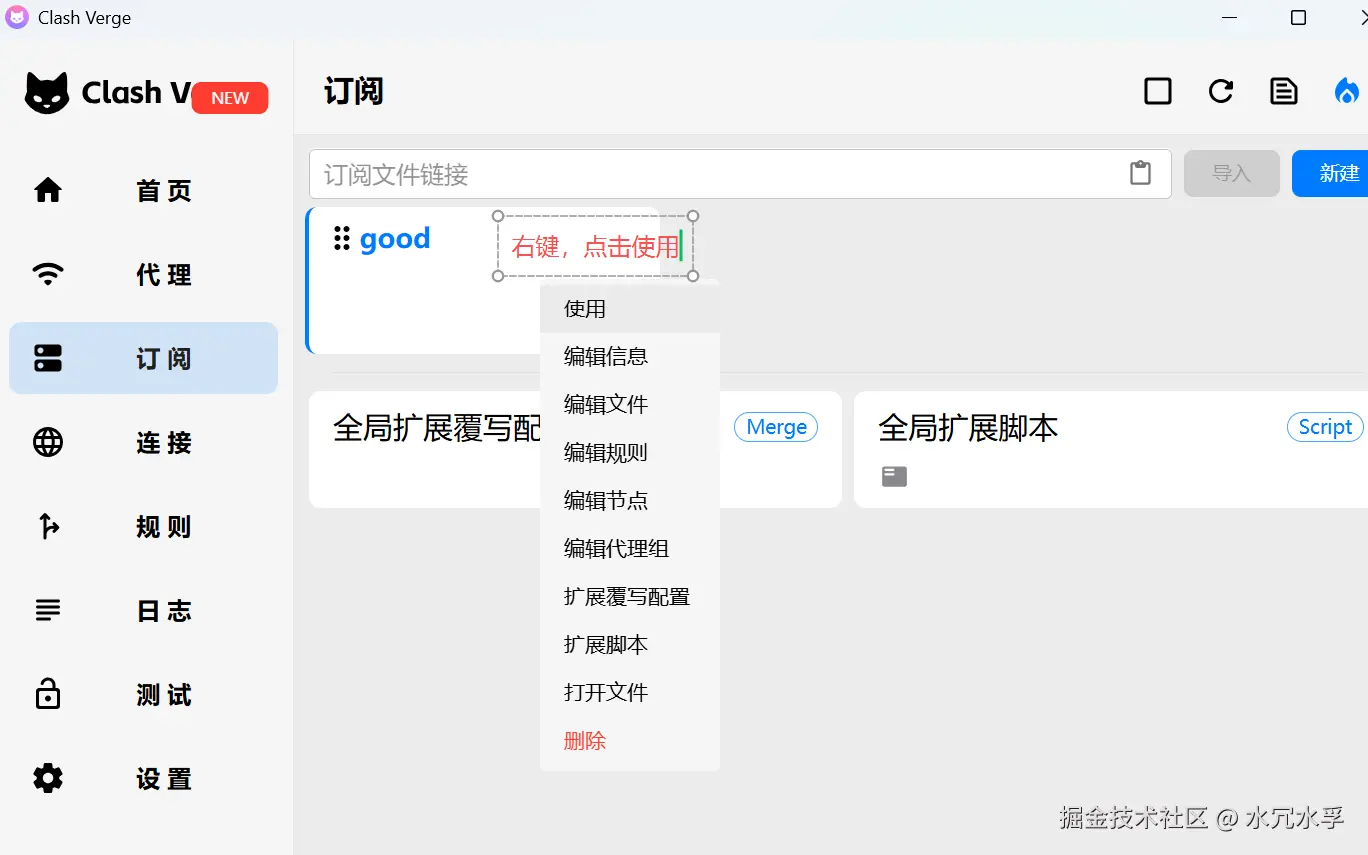This screenshot has height=855, width=1368.
Task: Click the drag handle on the good profile
Action: point(342,238)
